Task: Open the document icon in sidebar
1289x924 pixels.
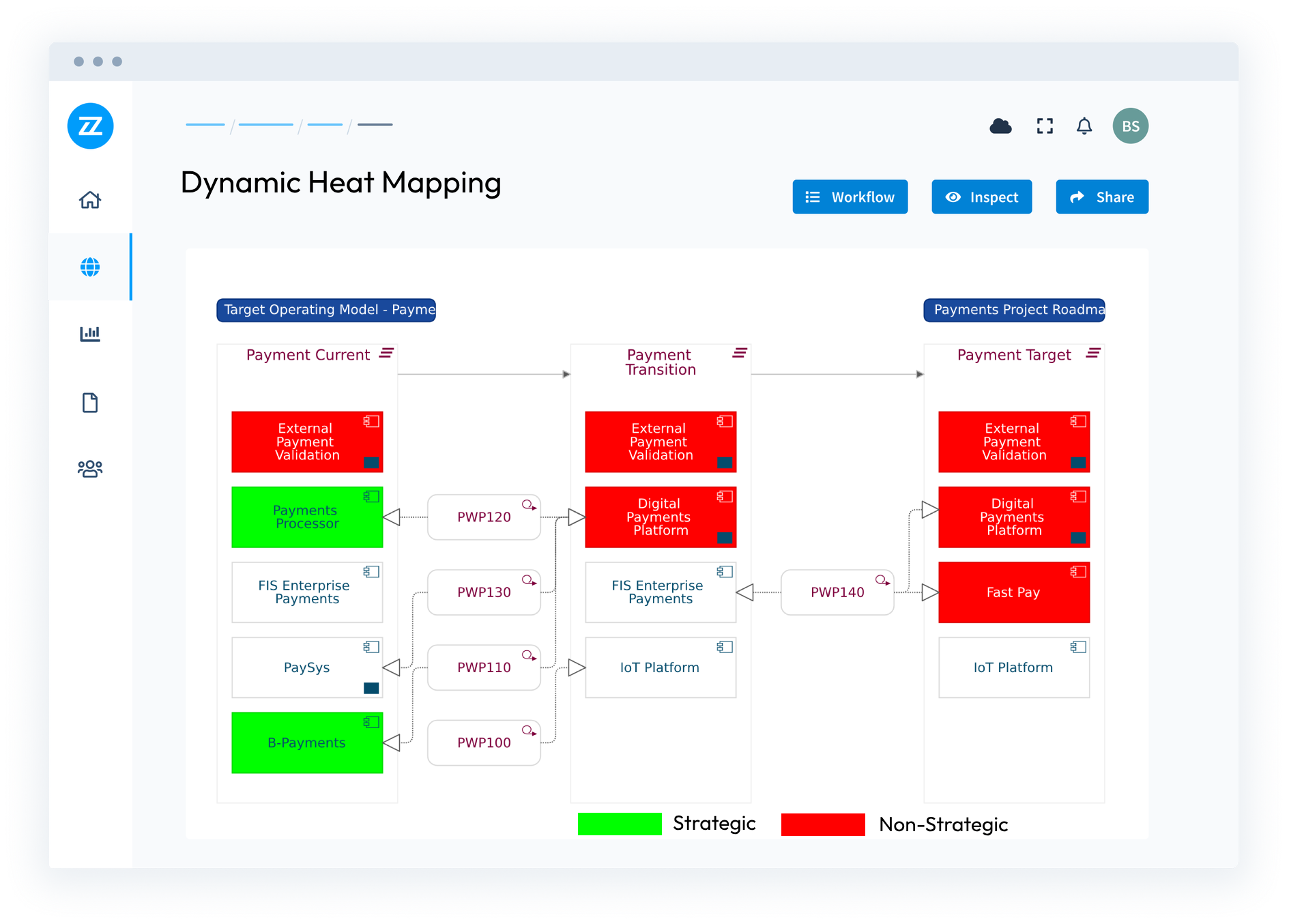Action: (90, 403)
